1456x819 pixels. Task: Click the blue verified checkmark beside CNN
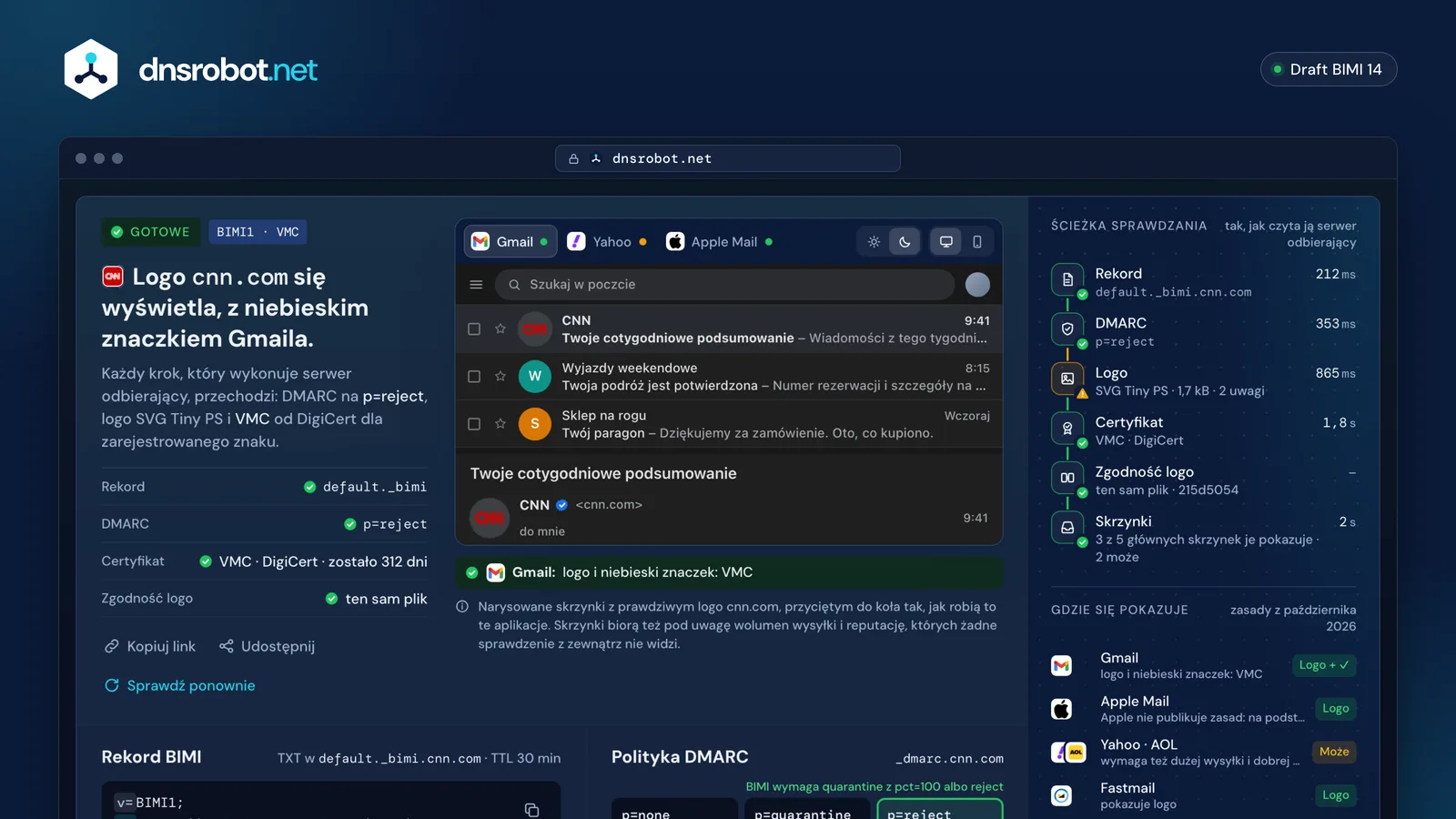tap(561, 505)
